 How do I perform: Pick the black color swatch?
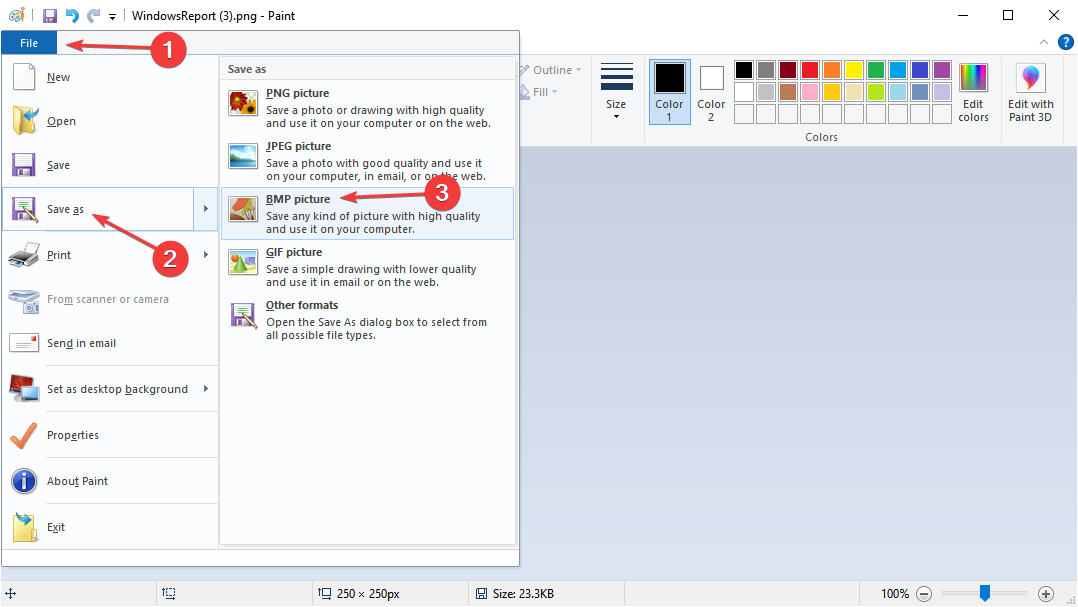click(744, 70)
